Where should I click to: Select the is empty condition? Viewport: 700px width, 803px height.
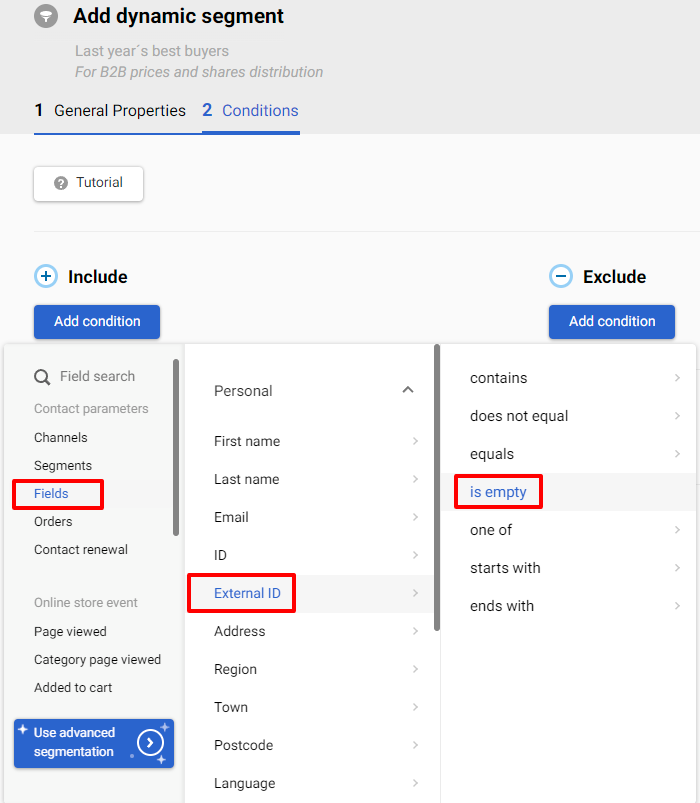coord(498,491)
